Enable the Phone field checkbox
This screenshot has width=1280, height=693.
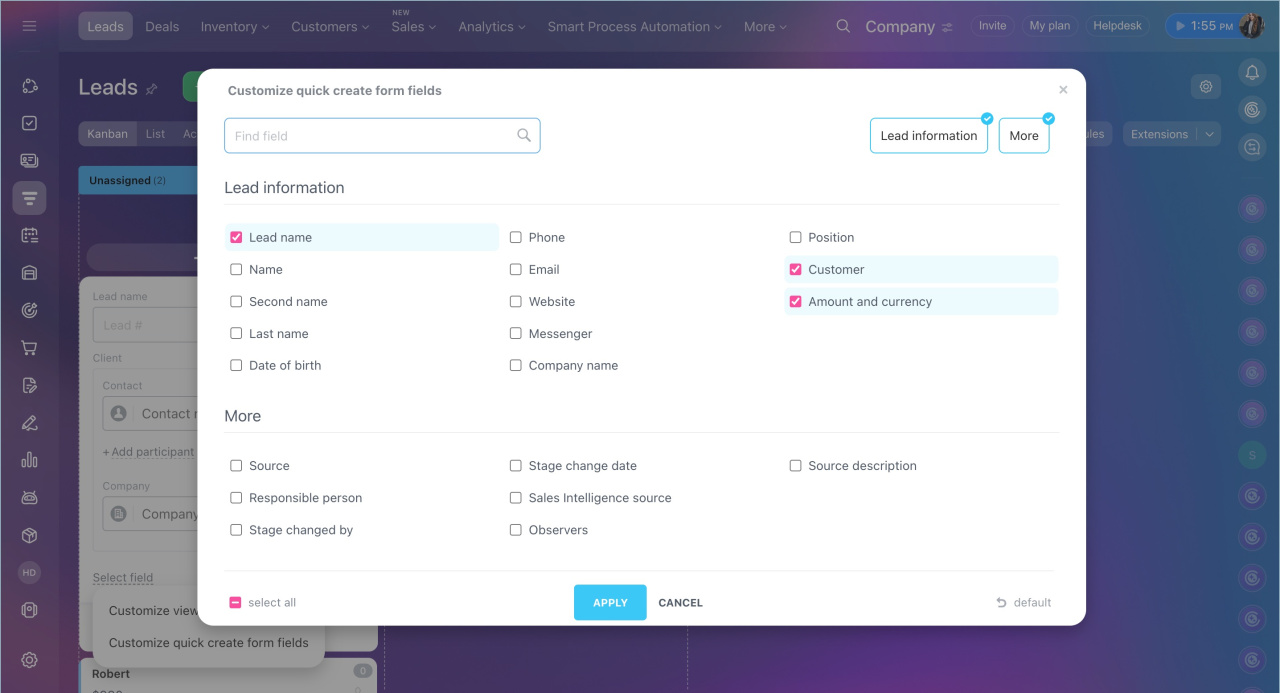tap(516, 238)
